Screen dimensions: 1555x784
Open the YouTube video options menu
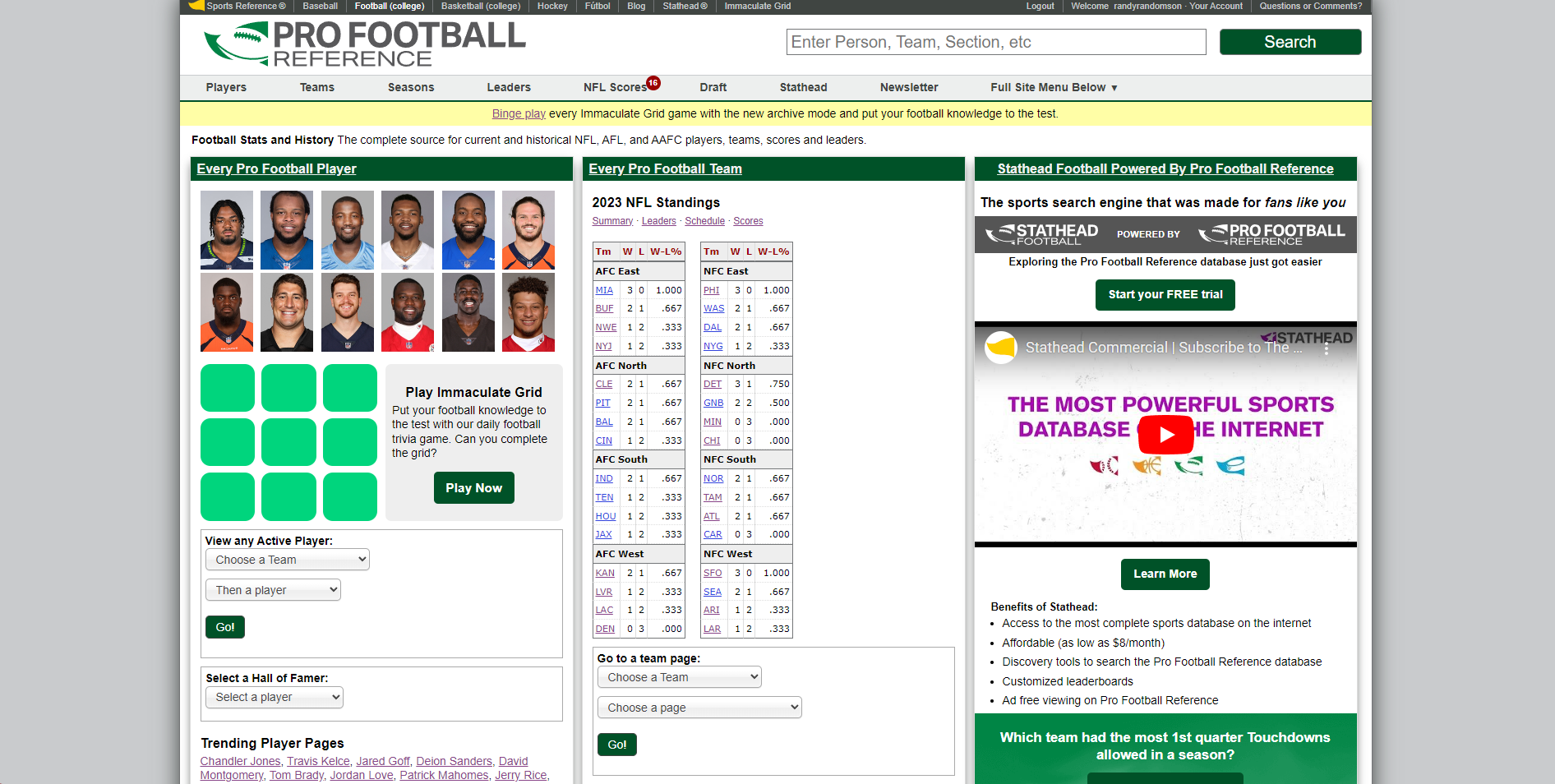click(1326, 348)
